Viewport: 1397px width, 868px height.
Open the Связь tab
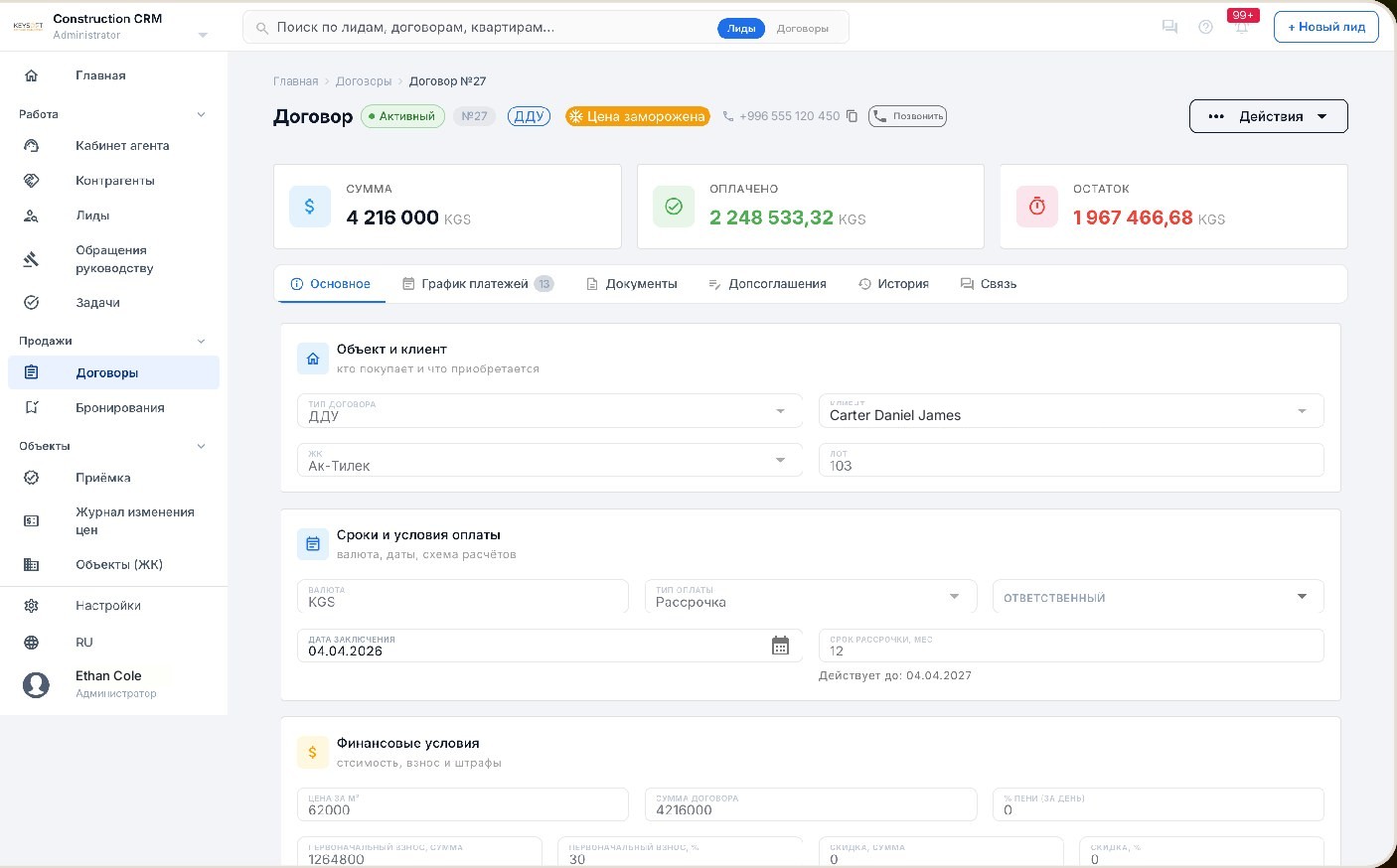(989, 284)
